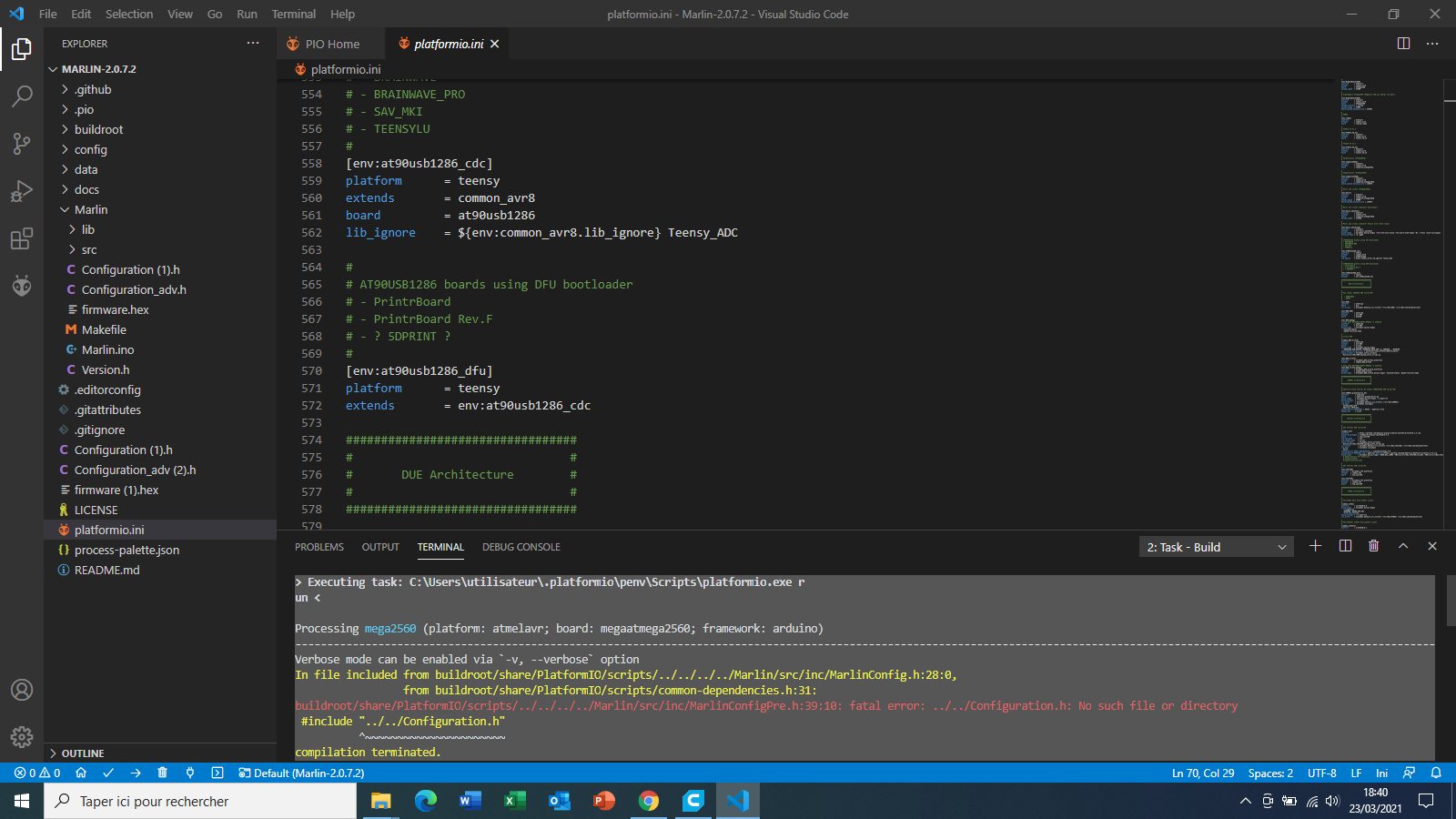Screen dimensions: 1456x819
Task: Open the Extensions view
Action: [x=22, y=238]
